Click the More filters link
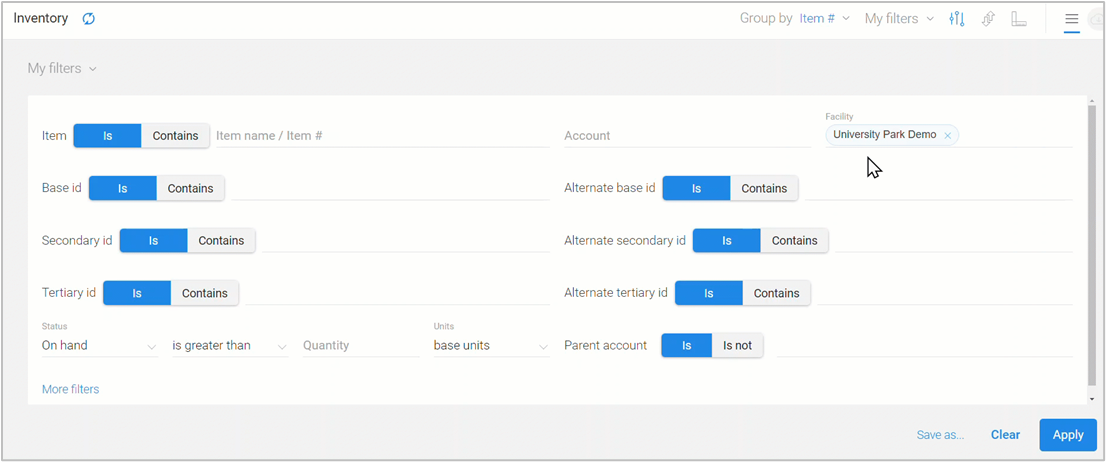Image resolution: width=1106 pixels, height=462 pixels. 70,389
